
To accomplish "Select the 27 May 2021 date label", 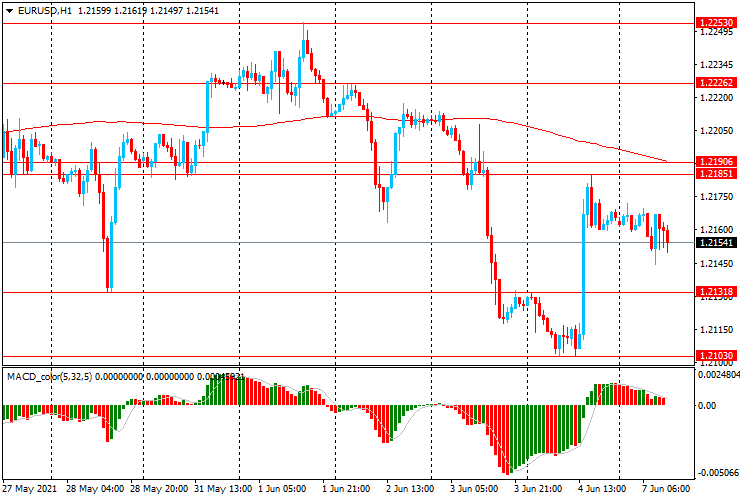I will click(29, 489).
